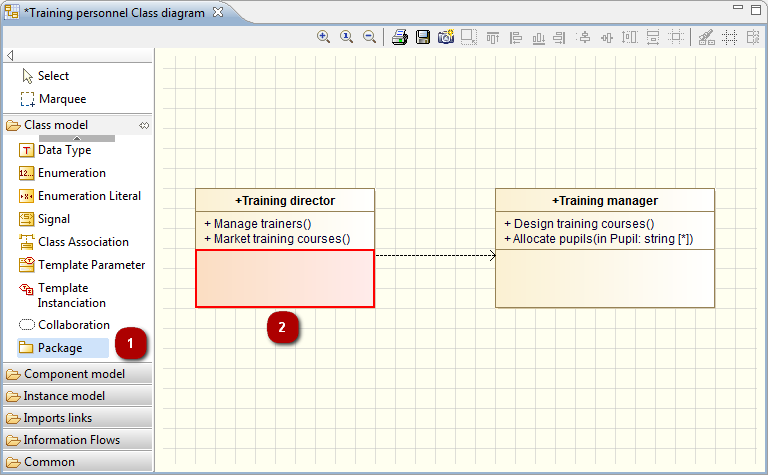Collapse the Class model drawer header
This screenshot has height=475, width=768.
coord(56,125)
